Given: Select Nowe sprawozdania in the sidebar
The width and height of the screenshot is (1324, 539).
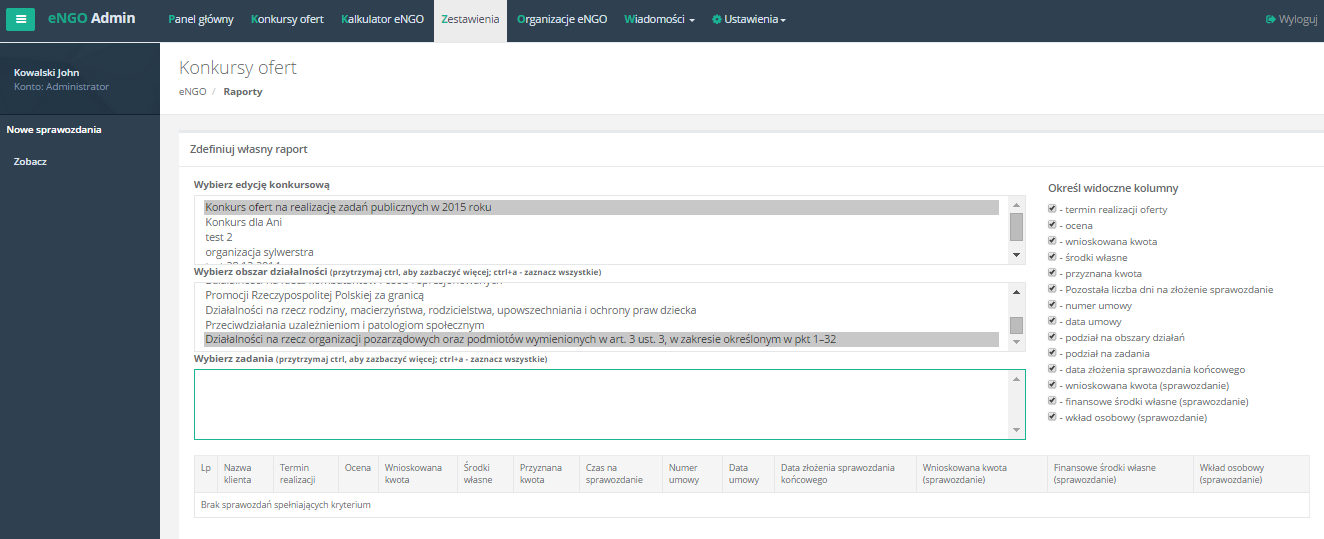Looking at the screenshot, I should click(54, 129).
